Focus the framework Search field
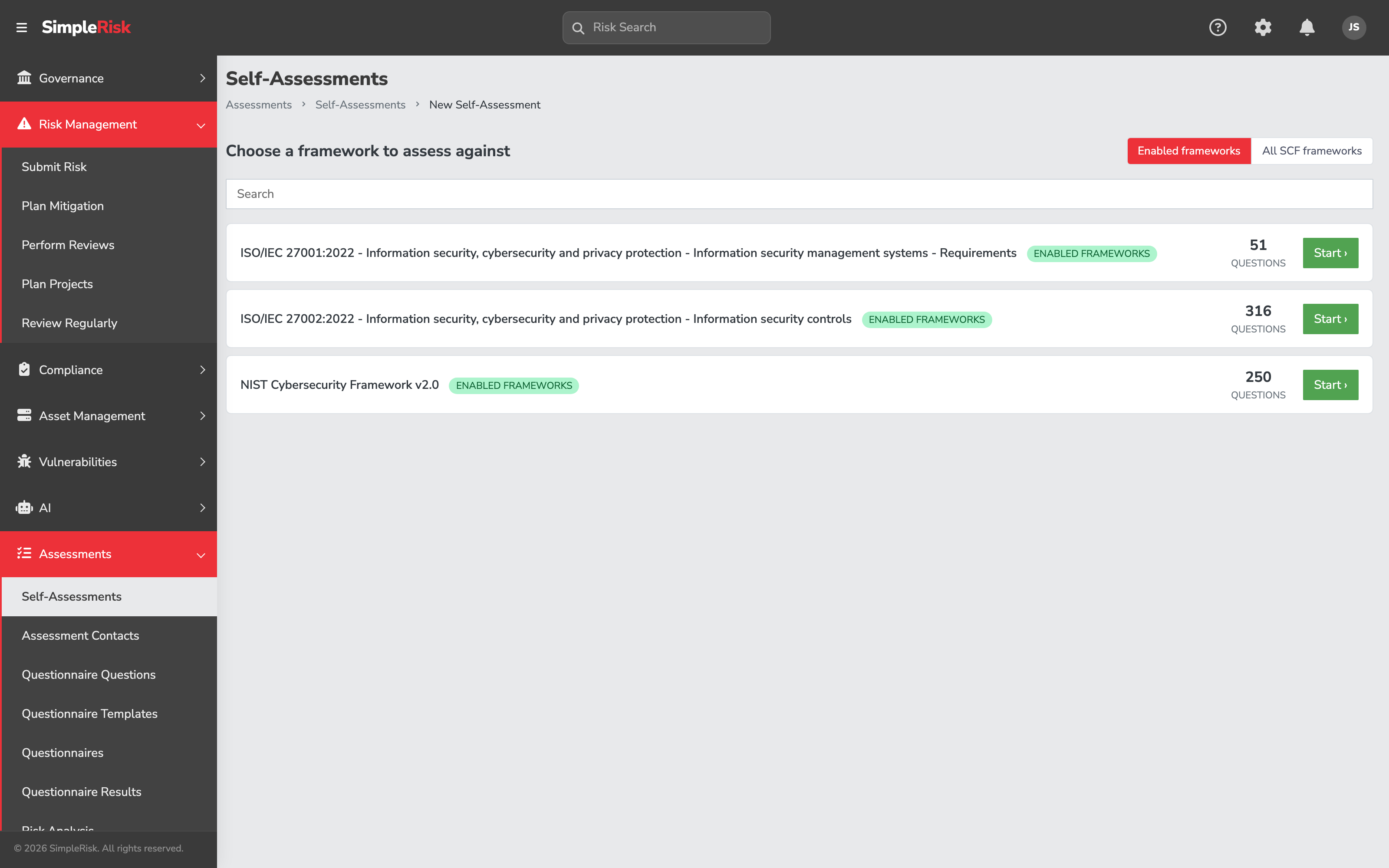1389x868 pixels. [799, 194]
